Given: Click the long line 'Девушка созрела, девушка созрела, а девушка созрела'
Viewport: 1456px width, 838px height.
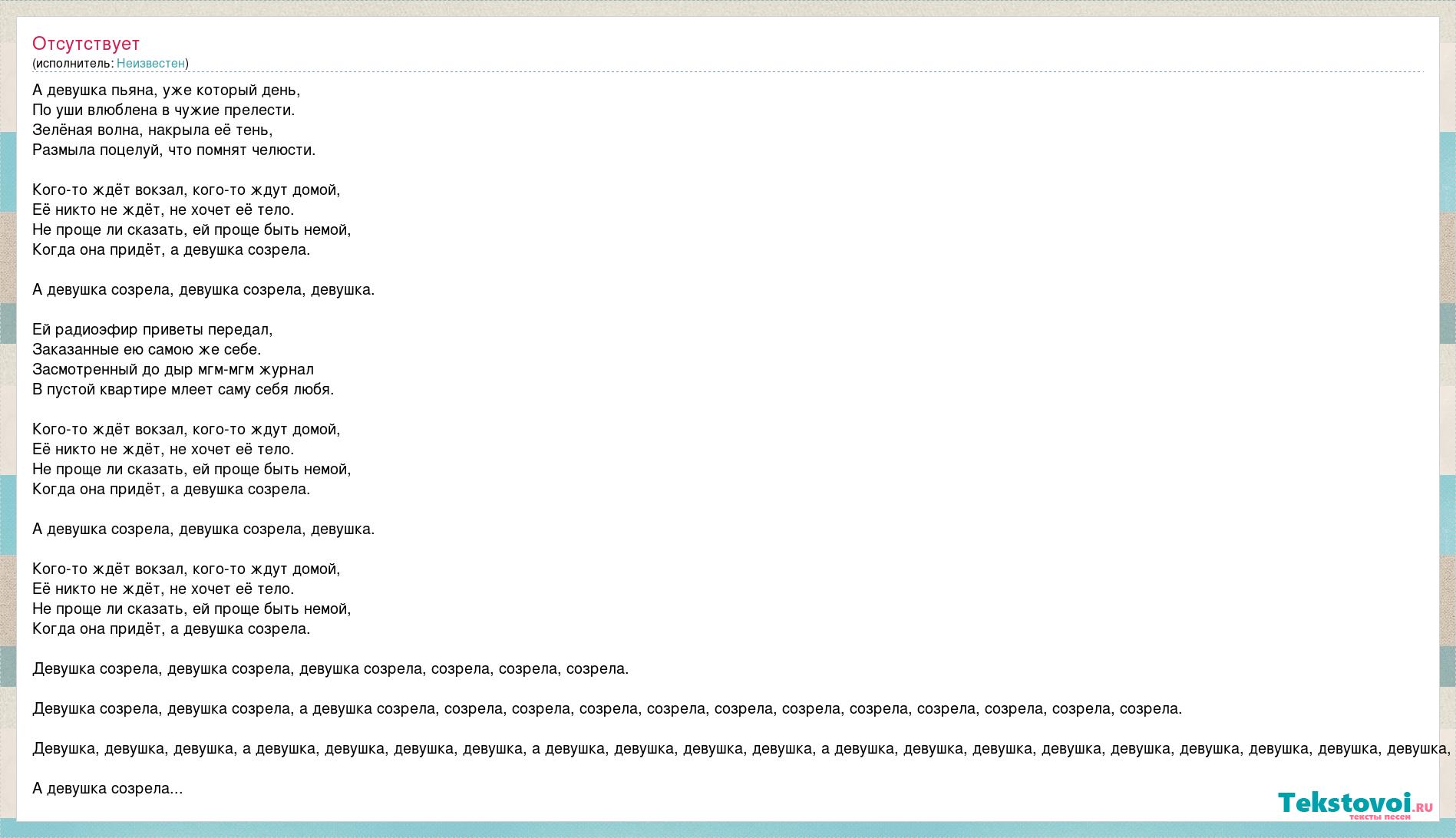Looking at the screenshot, I should pyautogui.click(x=607, y=708).
